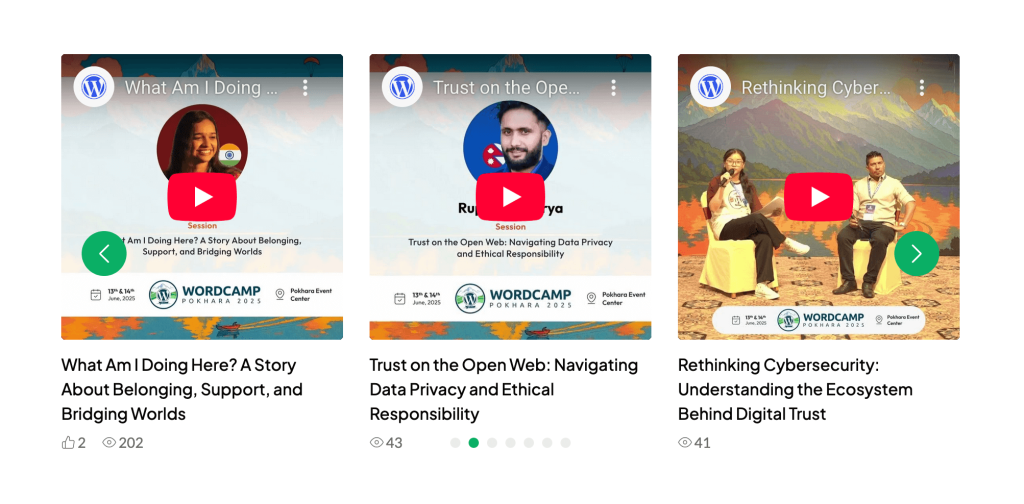Go to previous slide with green arrow

click(104, 253)
